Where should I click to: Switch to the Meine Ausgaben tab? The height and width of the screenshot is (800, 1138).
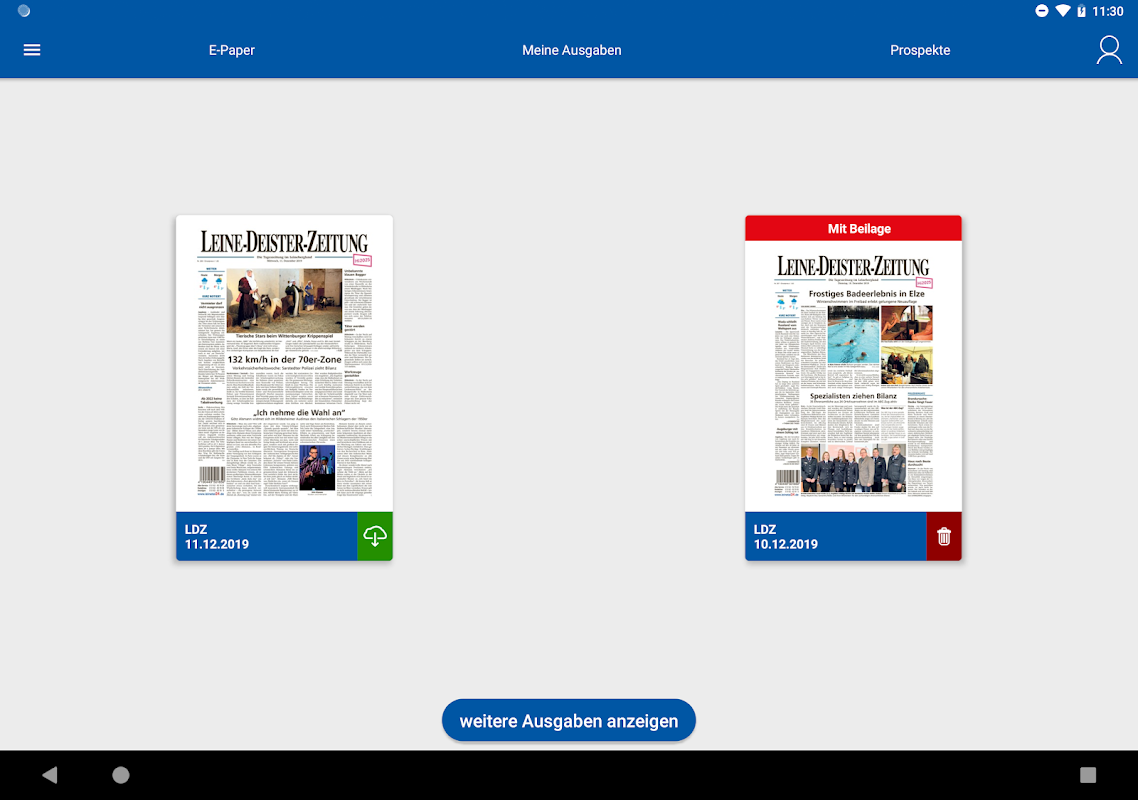pyautogui.click(x=571, y=50)
